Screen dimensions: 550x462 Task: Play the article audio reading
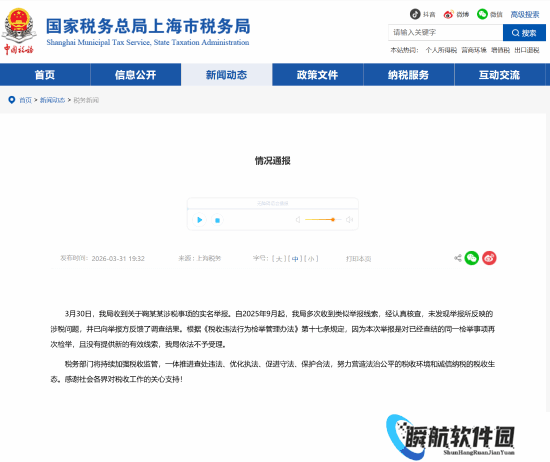200,220
